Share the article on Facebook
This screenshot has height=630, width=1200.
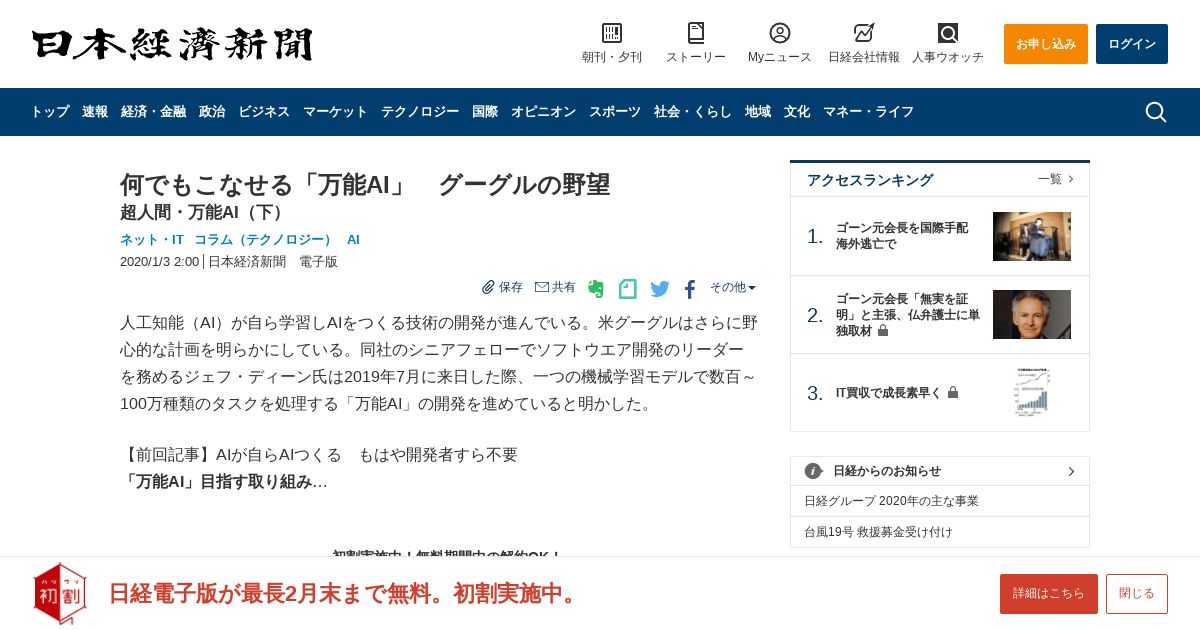click(x=690, y=289)
